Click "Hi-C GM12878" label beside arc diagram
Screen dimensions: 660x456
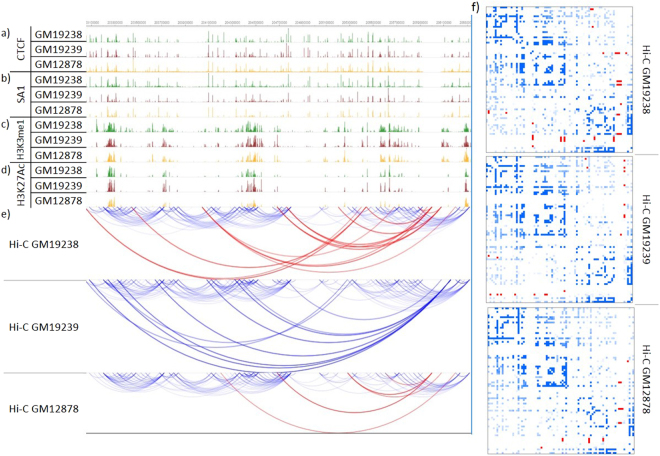pyautogui.click(x=44, y=409)
